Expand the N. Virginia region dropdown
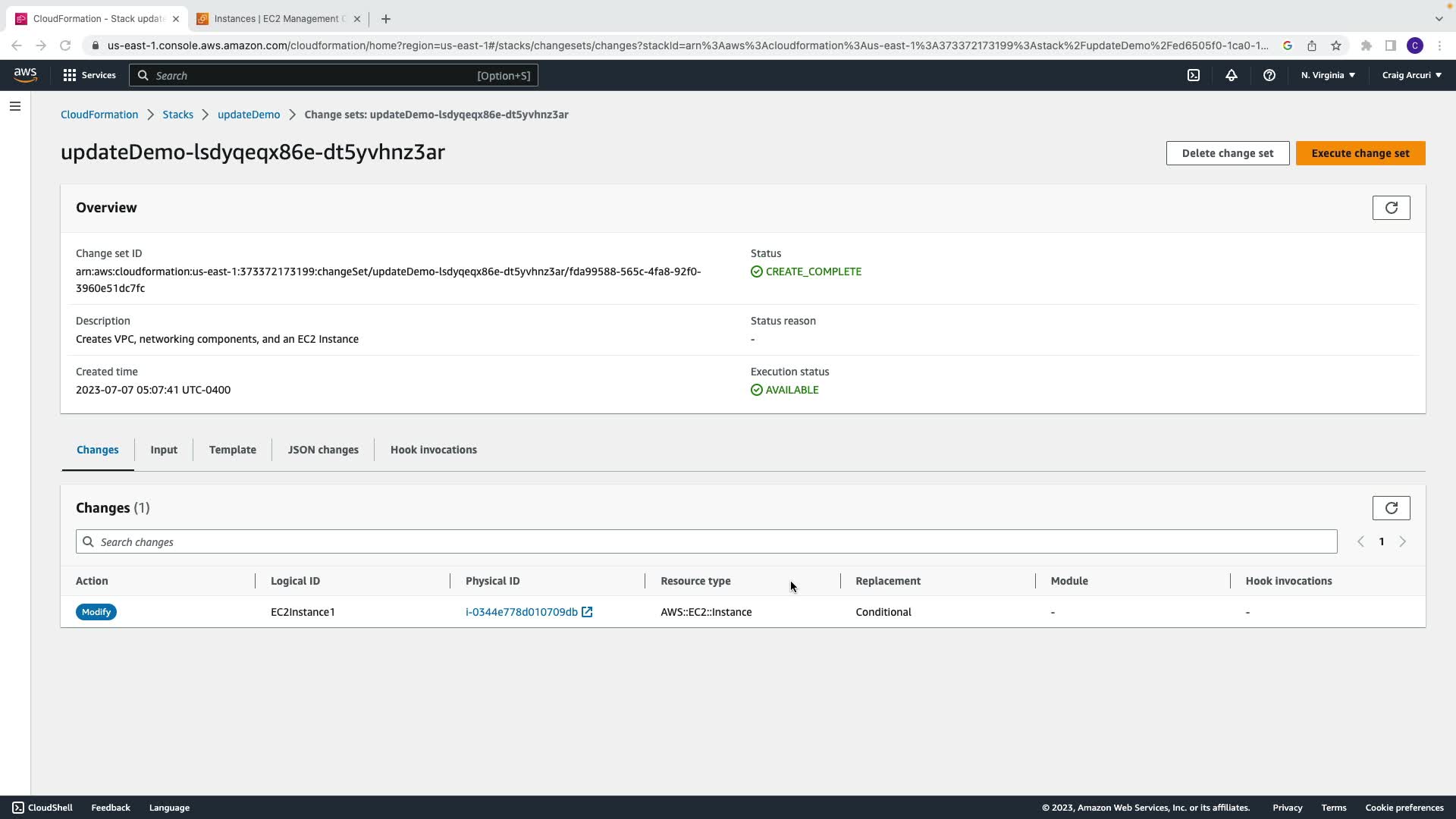 pos(1328,75)
